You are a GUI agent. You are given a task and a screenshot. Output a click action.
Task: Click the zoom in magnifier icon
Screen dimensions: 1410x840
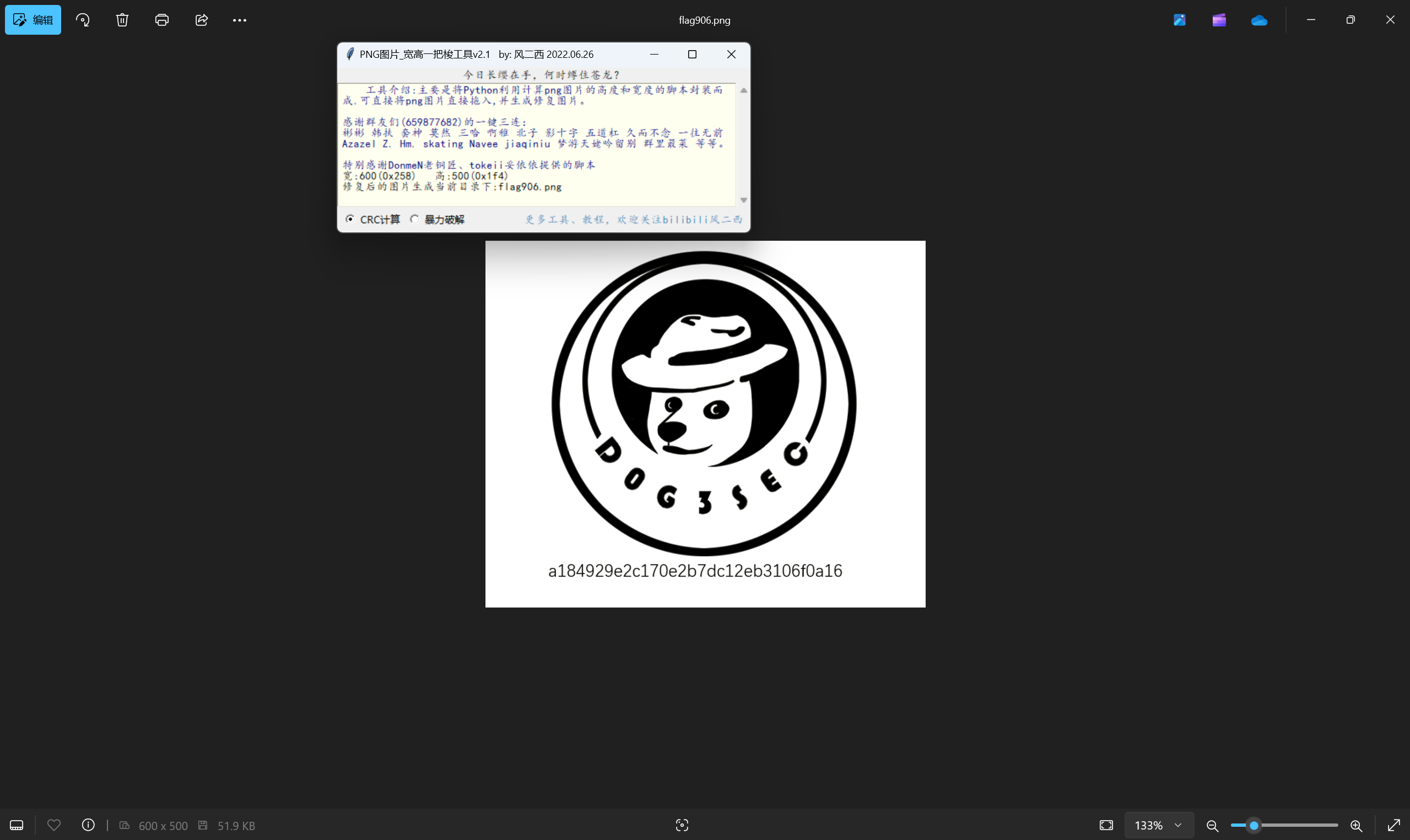click(1356, 825)
